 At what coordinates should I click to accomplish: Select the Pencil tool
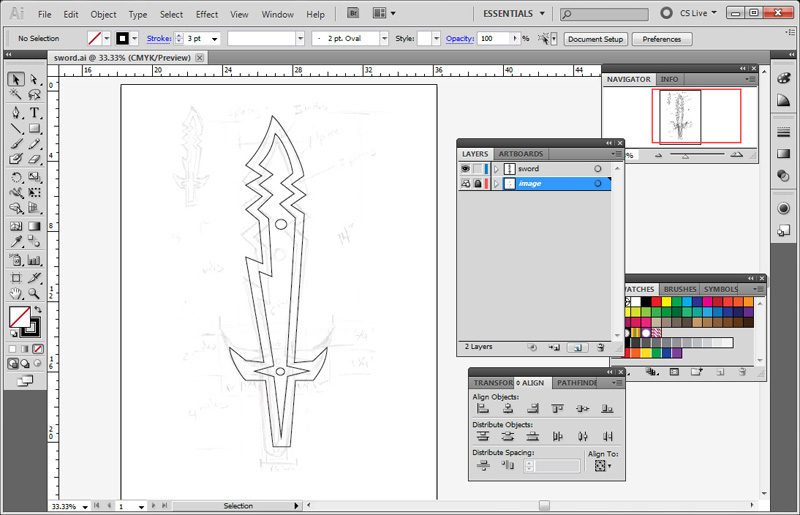(34, 144)
